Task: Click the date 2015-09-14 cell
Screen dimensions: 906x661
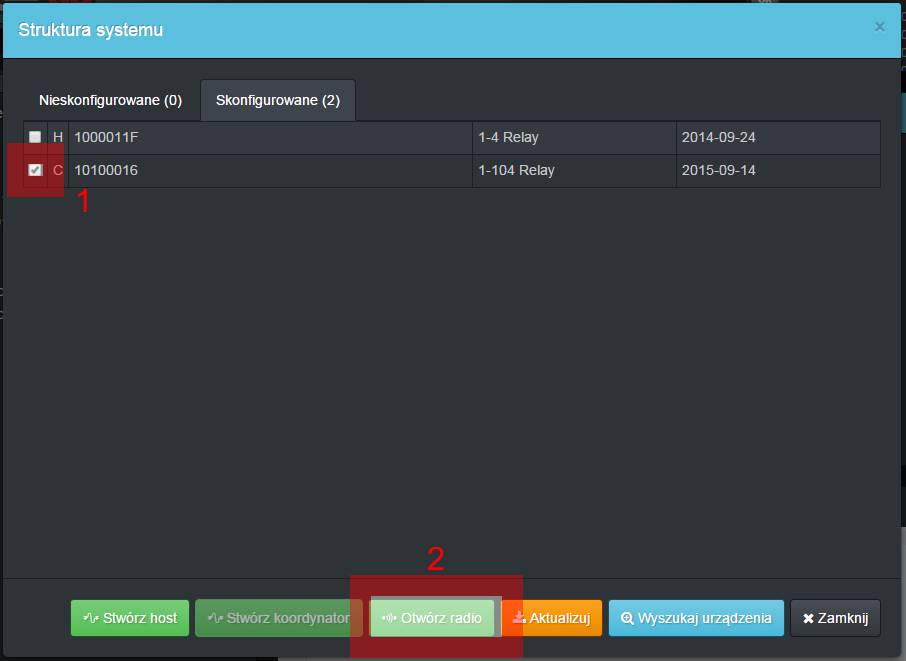Action: coord(718,170)
